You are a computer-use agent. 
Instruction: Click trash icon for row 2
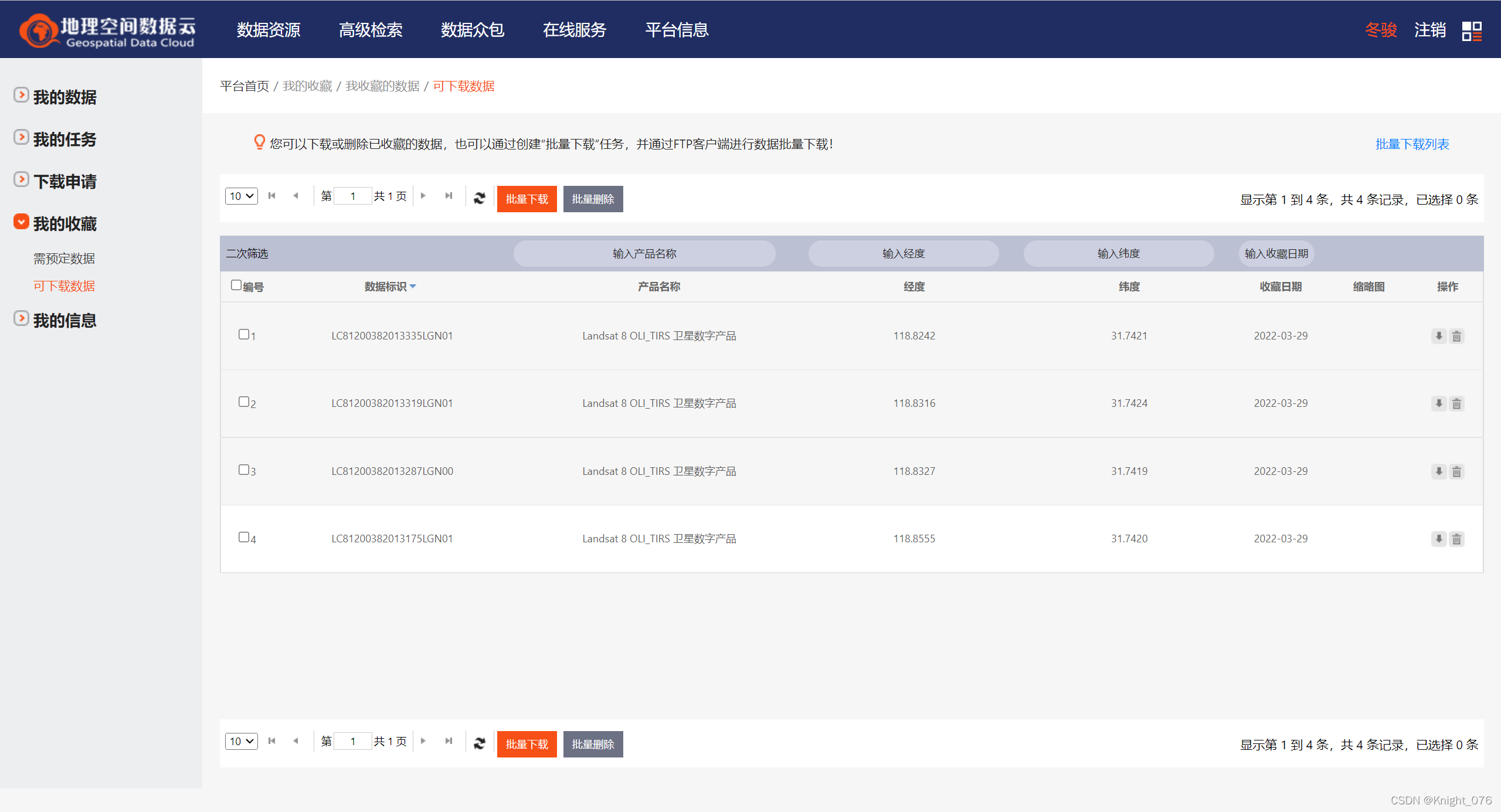coord(1456,403)
